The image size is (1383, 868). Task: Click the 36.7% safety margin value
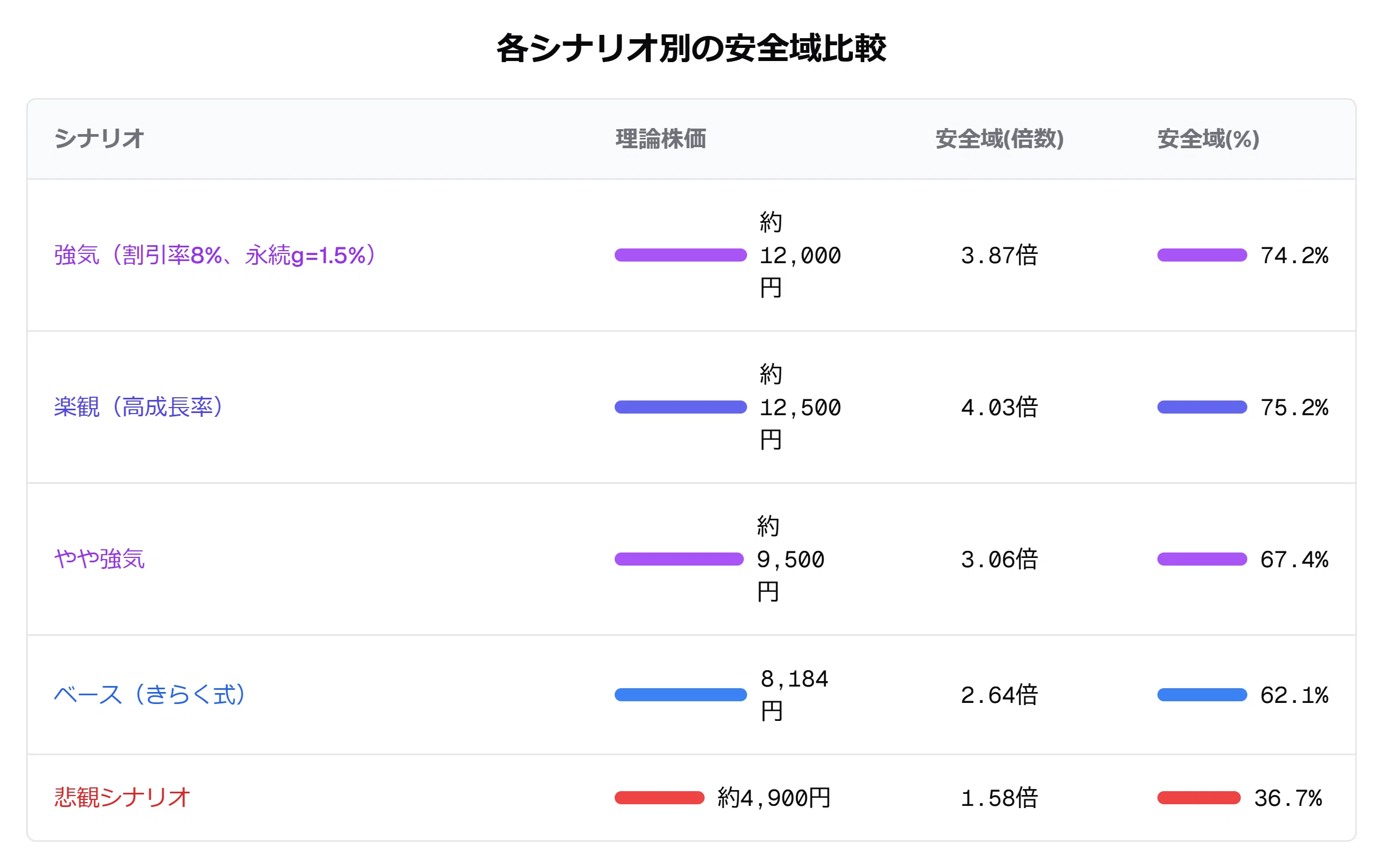tap(1288, 797)
